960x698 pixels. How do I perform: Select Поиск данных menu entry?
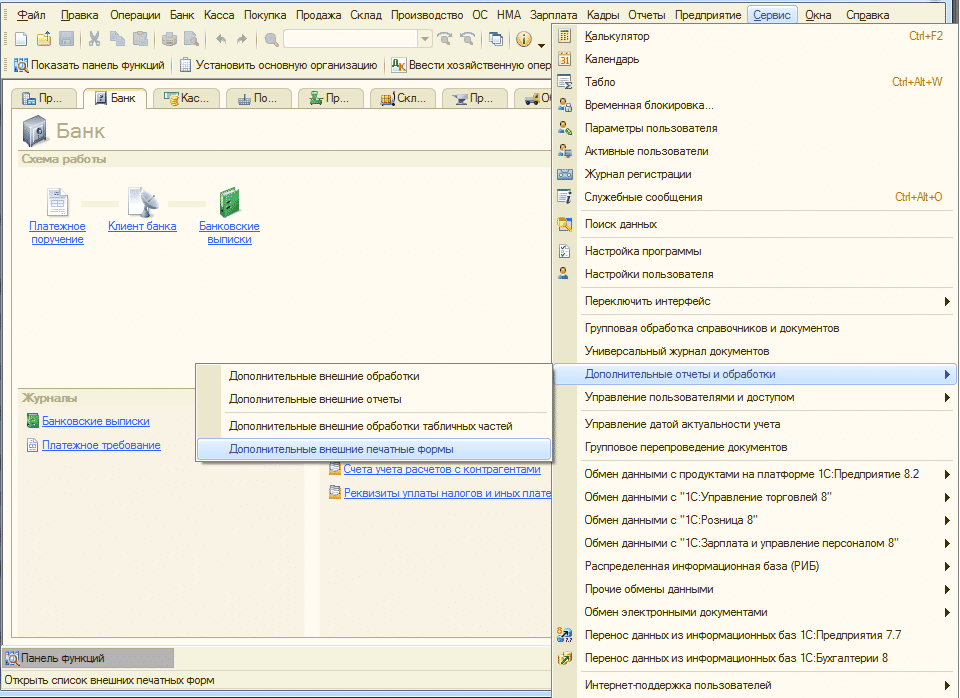(620, 224)
